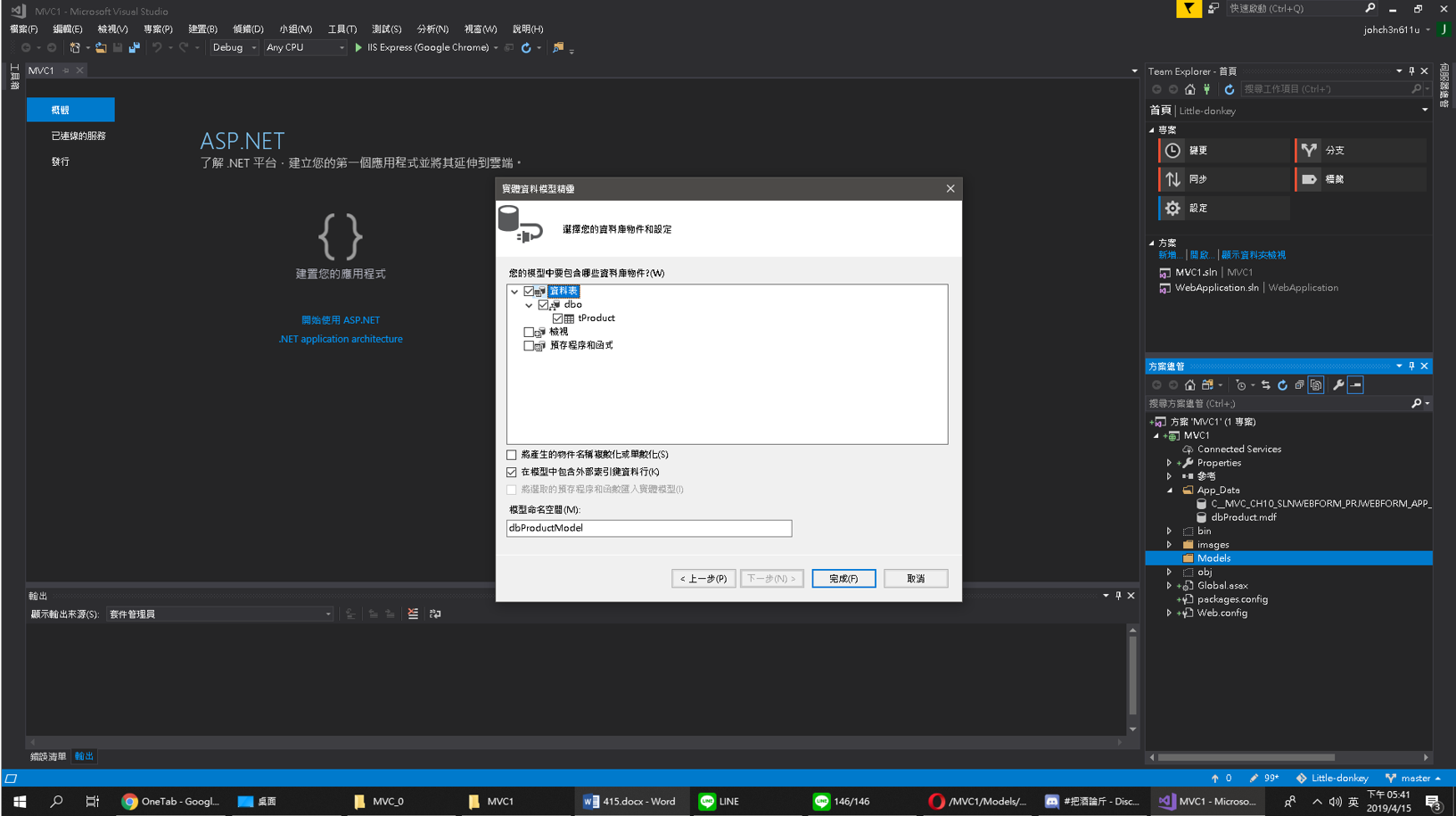Viewport: 1456px width, 816px height.
Task: Open the Any CPU platform dropdown
Action: (x=305, y=47)
